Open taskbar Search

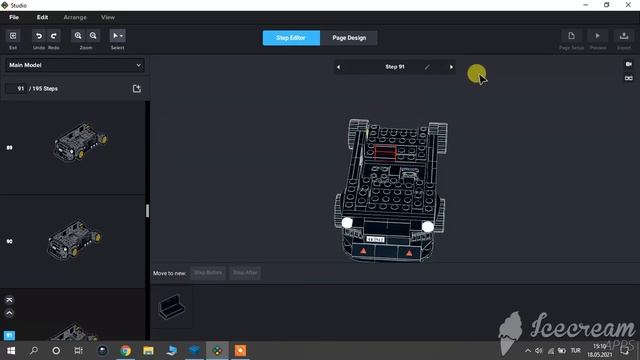33,351
